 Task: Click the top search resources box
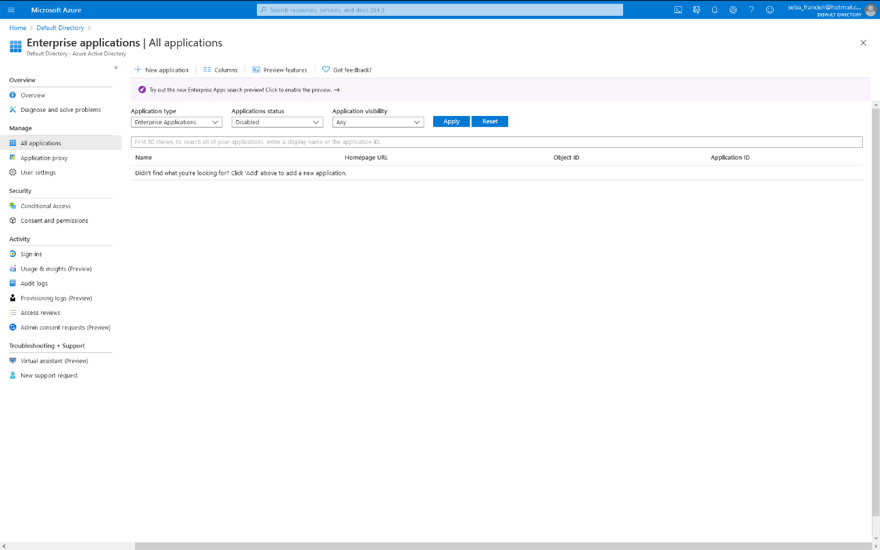pyautogui.click(x=440, y=10)
